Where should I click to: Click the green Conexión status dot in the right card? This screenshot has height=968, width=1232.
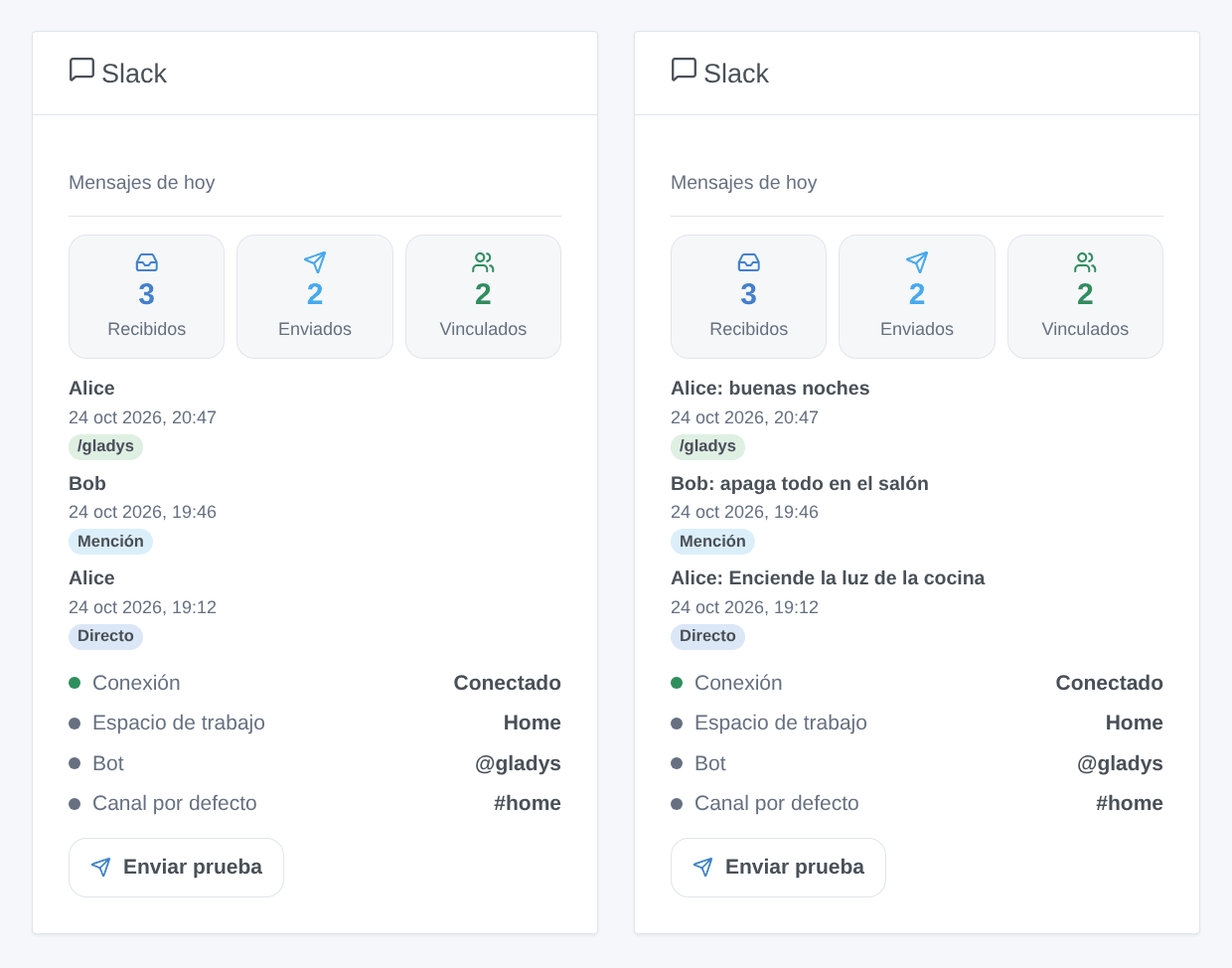click(x=677, y=683)
